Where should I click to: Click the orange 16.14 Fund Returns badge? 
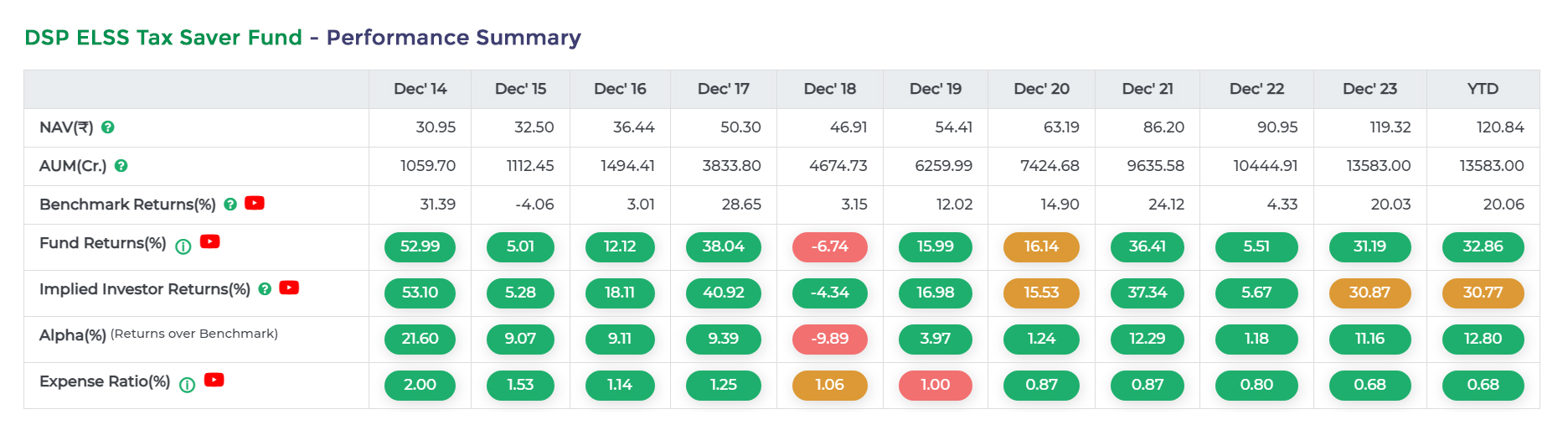[x=1041, y=246]
